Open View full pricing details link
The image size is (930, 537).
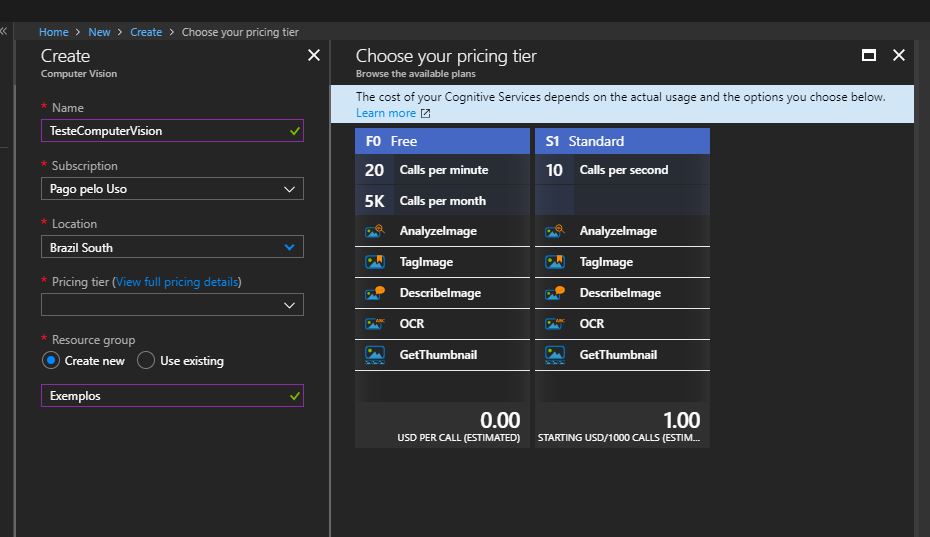178,282
